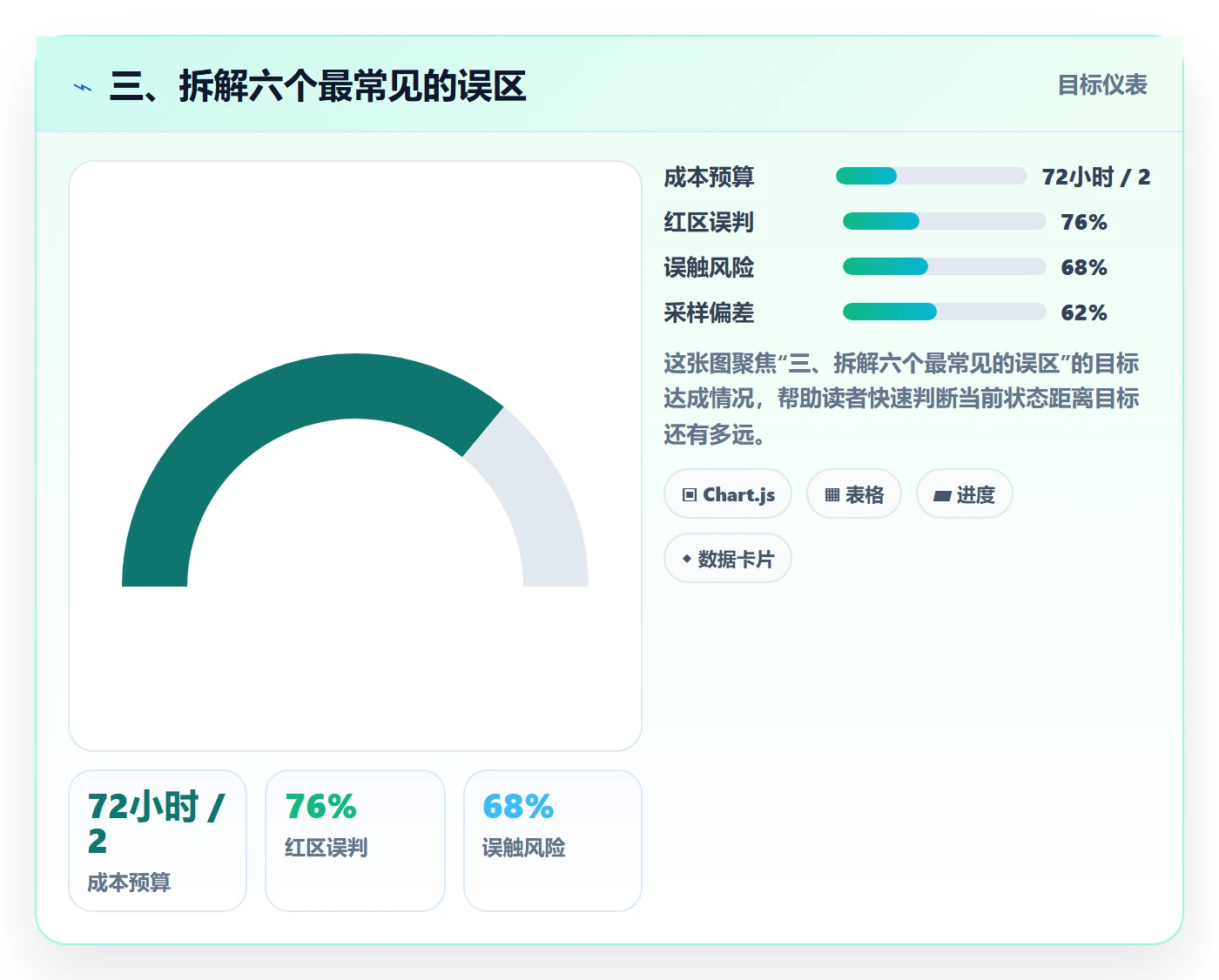
Task: Click the 76% value beside the progress bar
Action: (x=1084, y=222)
